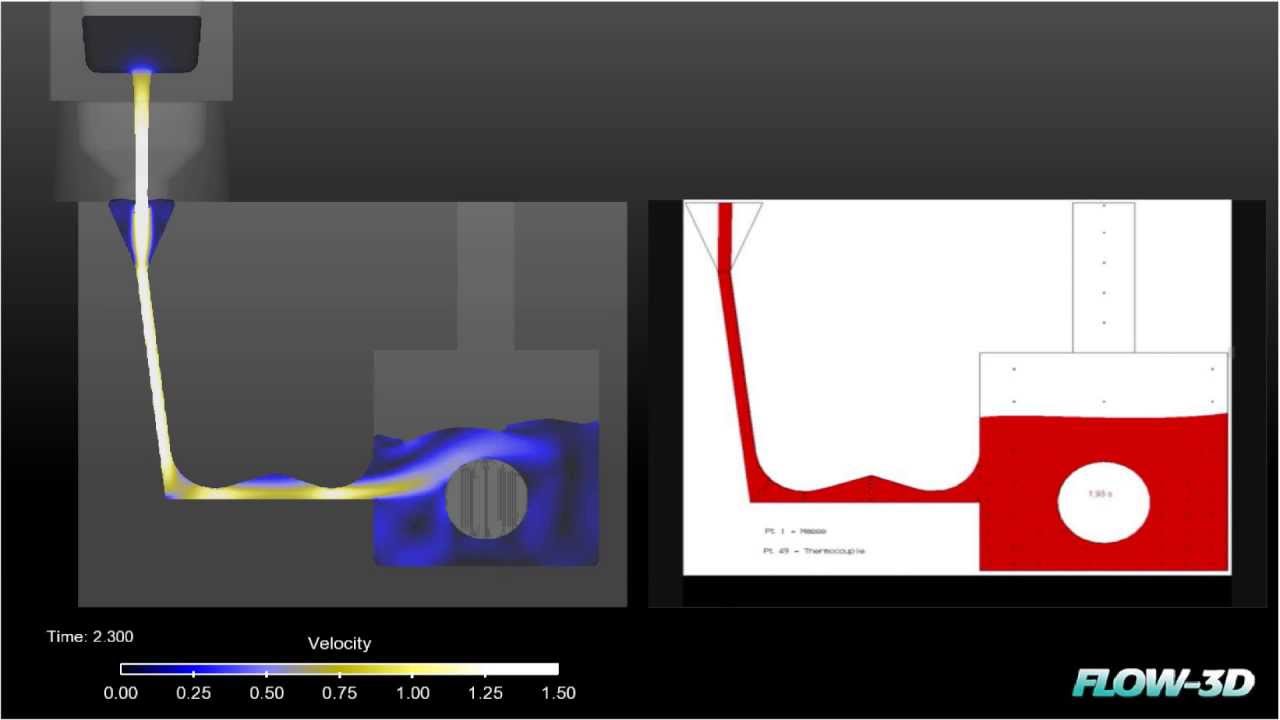This screenshot has width=1280, height=720.
Task: Click the 'Pt 49 = Thermocouple' legend line
Action: pyautogui.click(x=813, y=551)
